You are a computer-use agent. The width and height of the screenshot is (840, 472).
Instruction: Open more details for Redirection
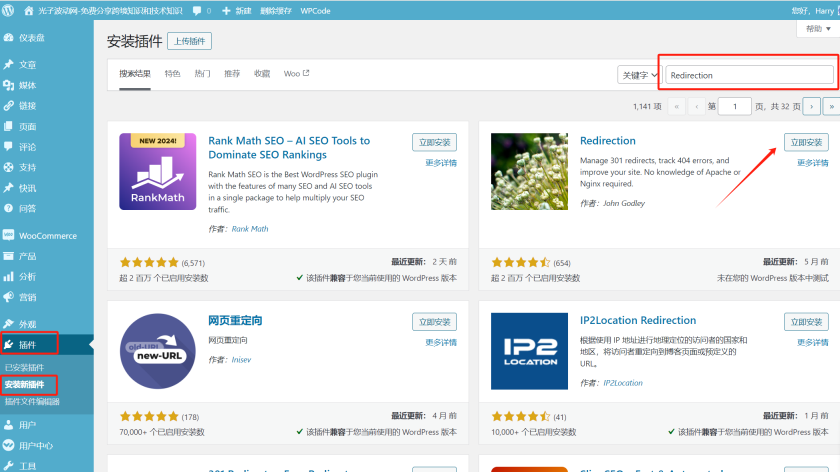tap(813, 163)
